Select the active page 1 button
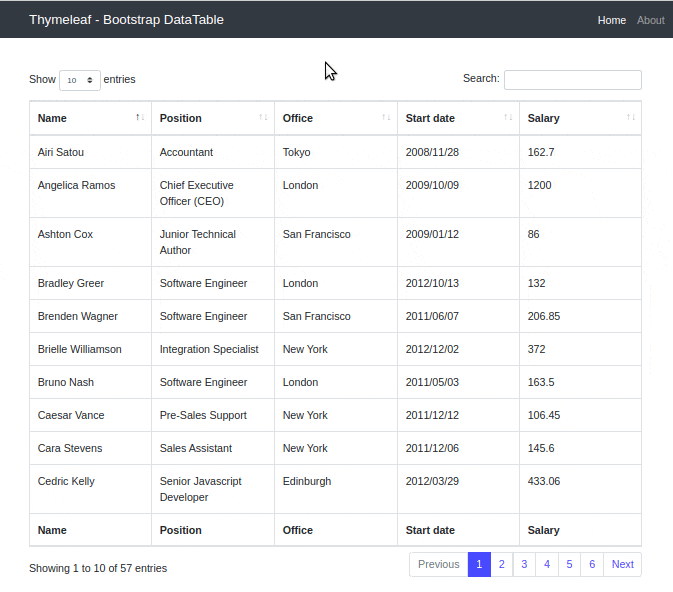 click(479, 564)
